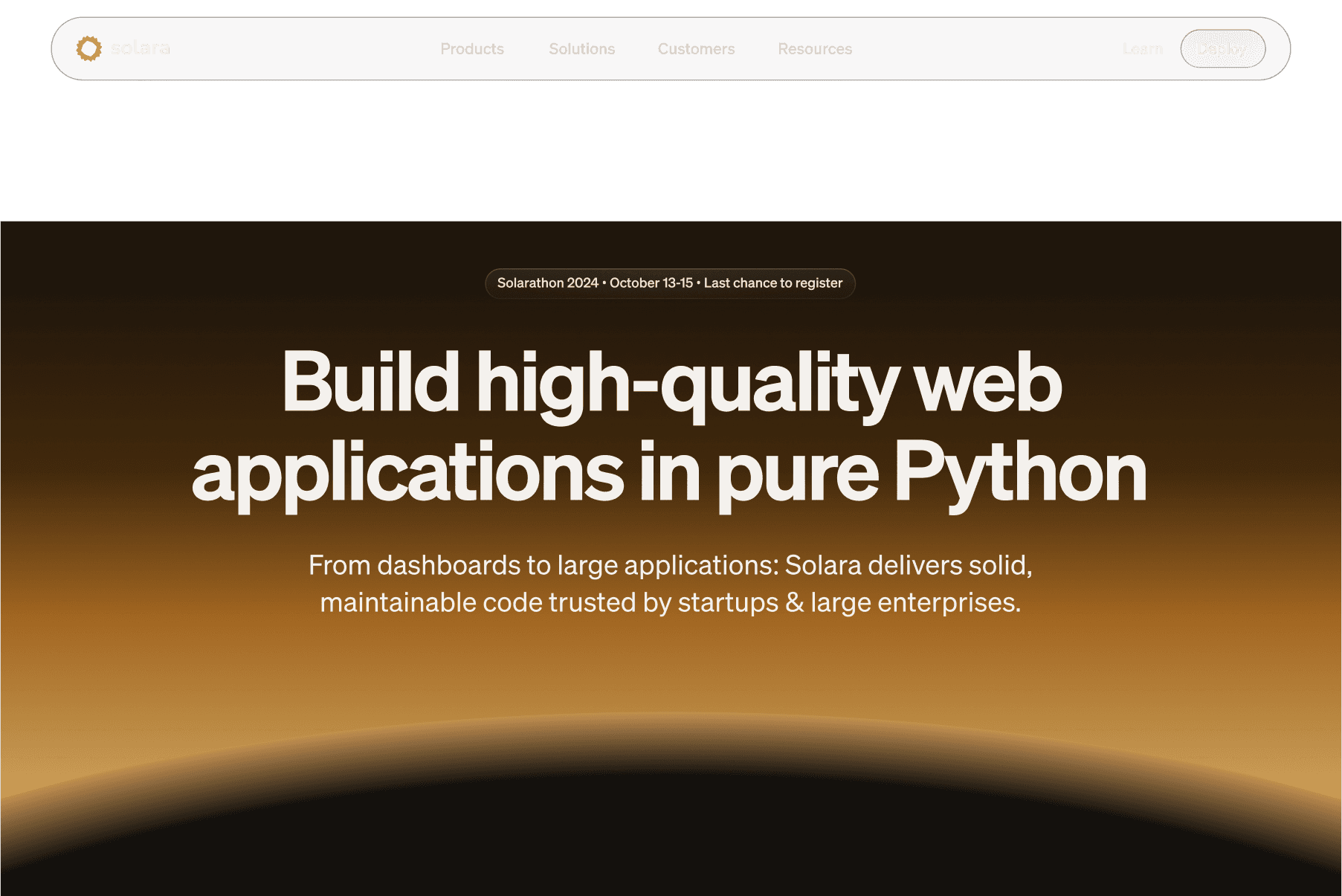The image size is (1342, 896).
Task: Open the Products menu
Action: click(x=472, y=49)
